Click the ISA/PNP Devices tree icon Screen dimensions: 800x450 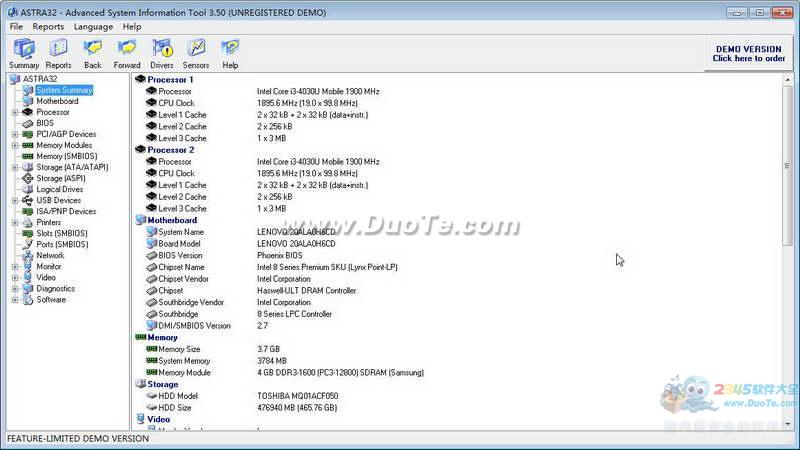click(28, 211)
